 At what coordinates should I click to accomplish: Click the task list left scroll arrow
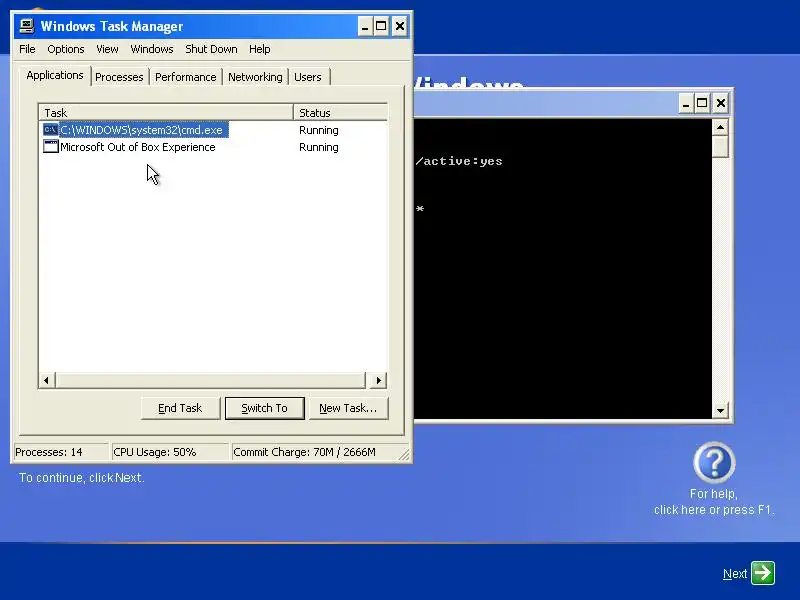(46, 380)
